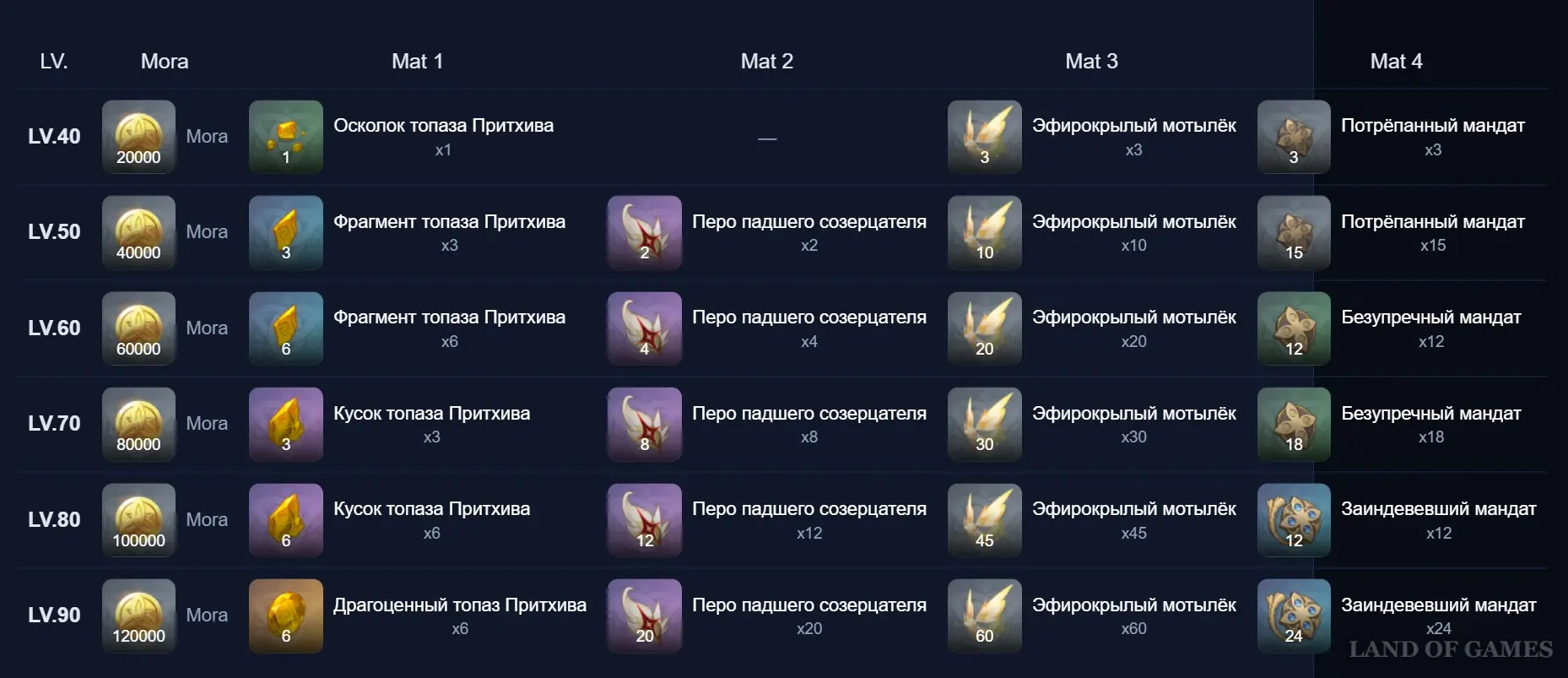
Task: Open the LV.90 Заиндевевший мандат icon showing 24
Action: pos(1293,616)
